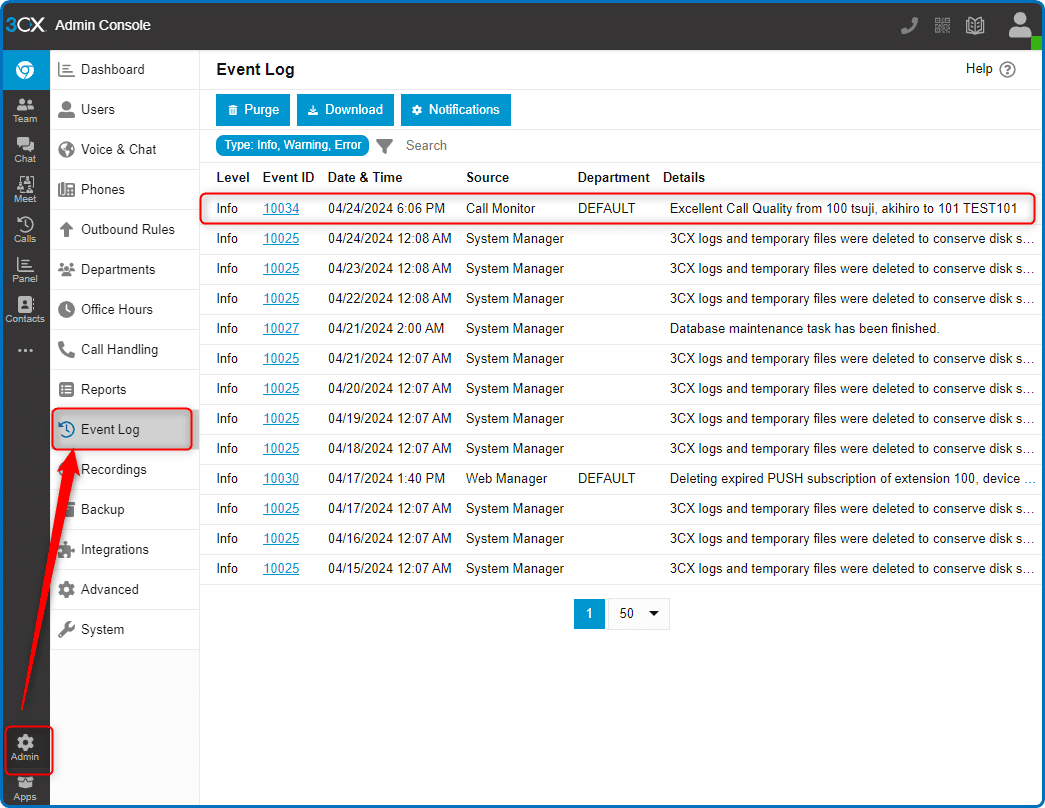
Task: Select Event Log menu item
Action: (123, 429)
